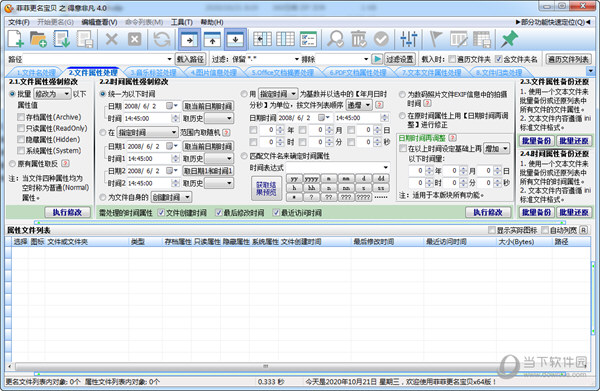Check the 显示实际图标 checkbox
The width and height of the screenshot is (600, 391).
click(492, 230)
